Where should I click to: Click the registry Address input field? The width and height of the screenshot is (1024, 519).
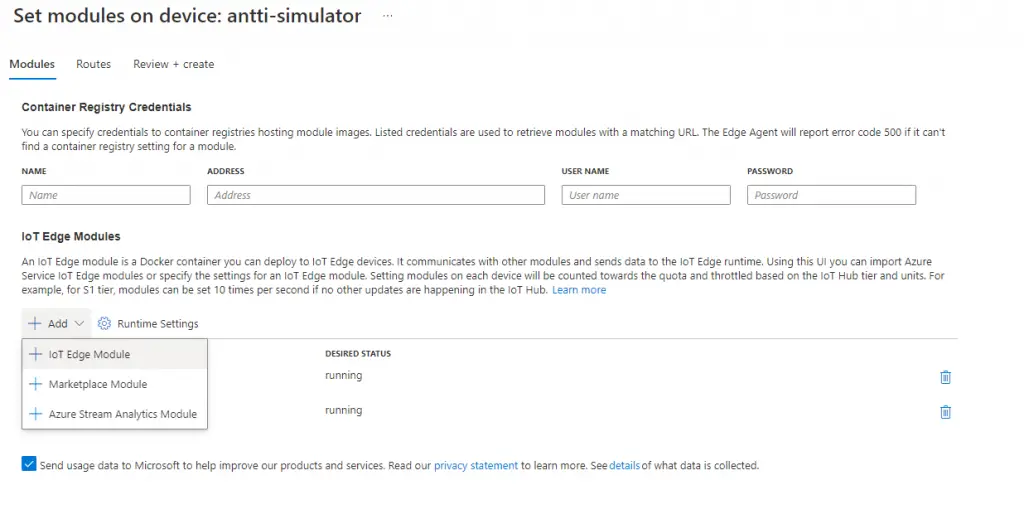pyautogui.click(x=376, y=195)
